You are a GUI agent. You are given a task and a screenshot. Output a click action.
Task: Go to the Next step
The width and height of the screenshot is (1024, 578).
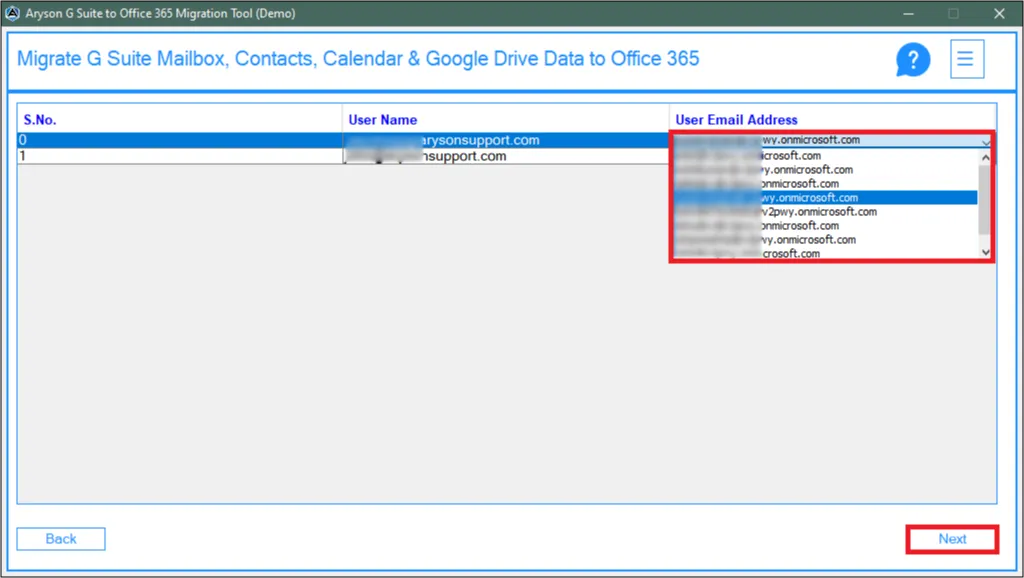pos(952,539)
